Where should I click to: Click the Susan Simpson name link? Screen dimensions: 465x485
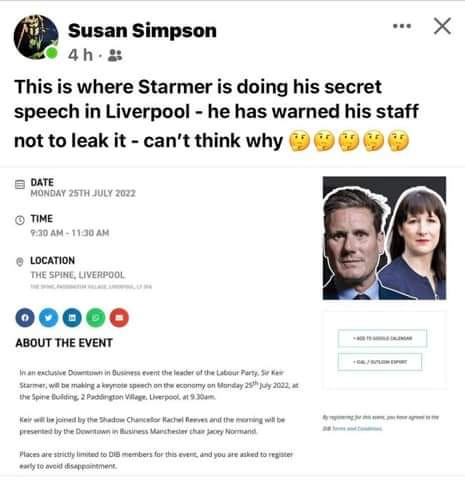coord(142,31)
